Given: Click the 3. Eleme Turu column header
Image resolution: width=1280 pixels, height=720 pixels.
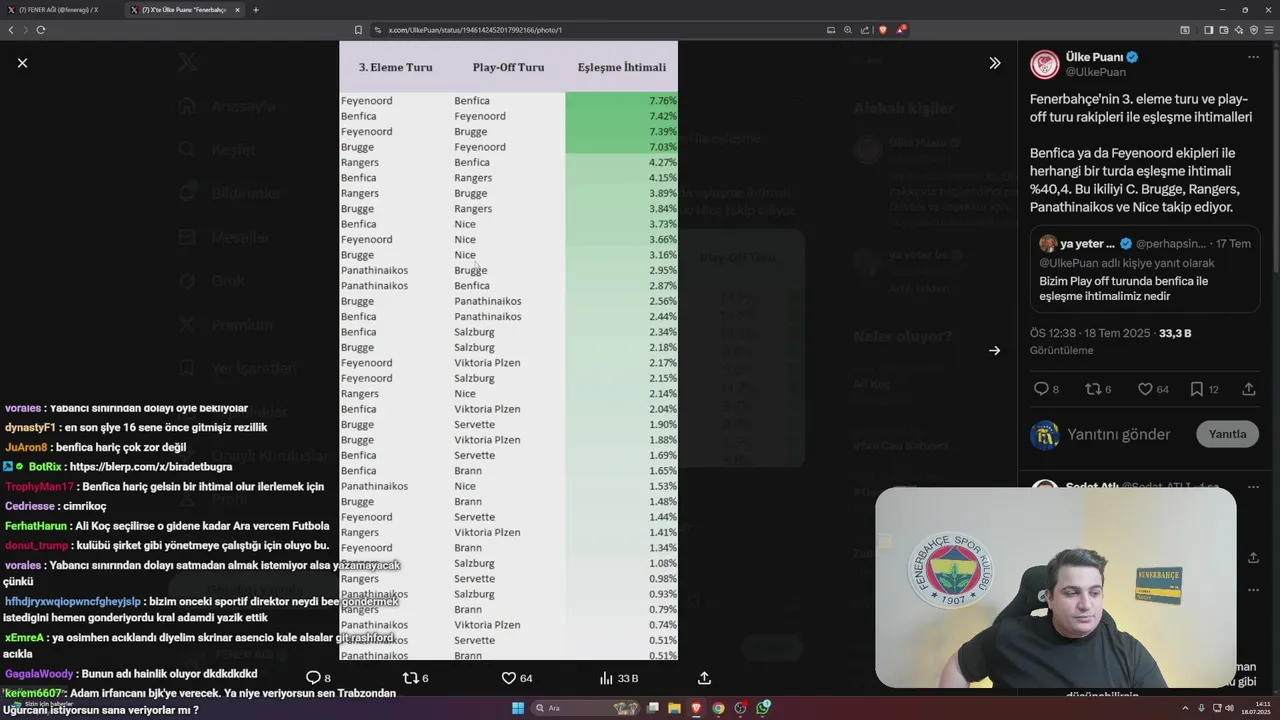Looking at the screenshot, I should pos(396,67).
